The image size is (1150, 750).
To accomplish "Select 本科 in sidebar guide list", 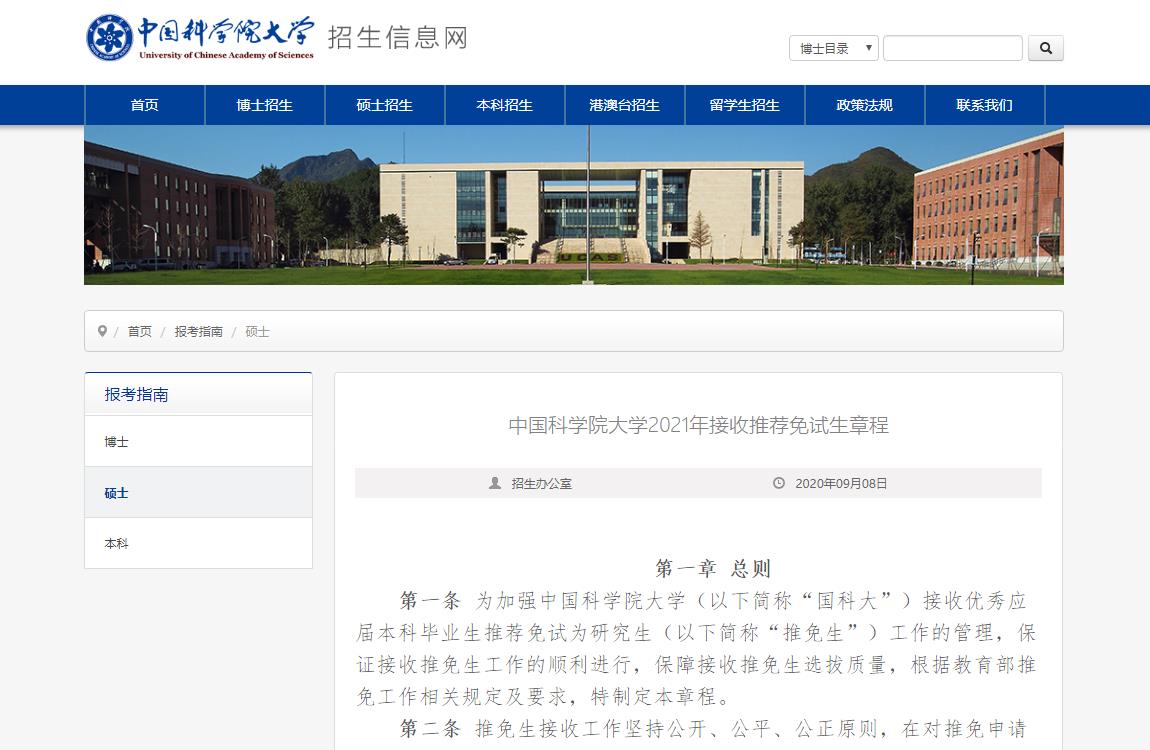I will pyautogui.click(x=117, y=543).
